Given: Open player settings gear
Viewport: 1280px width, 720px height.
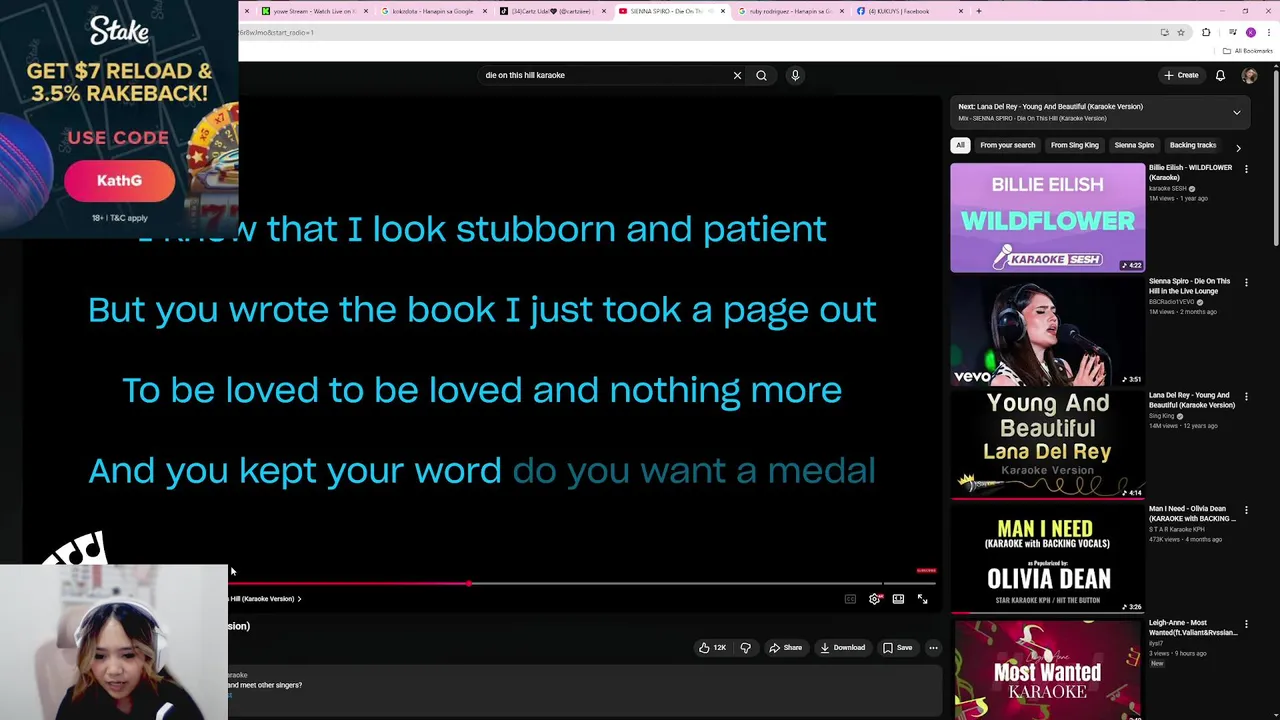Looking at the screenshot, I should pyautogui.click(x=875, y=599).
